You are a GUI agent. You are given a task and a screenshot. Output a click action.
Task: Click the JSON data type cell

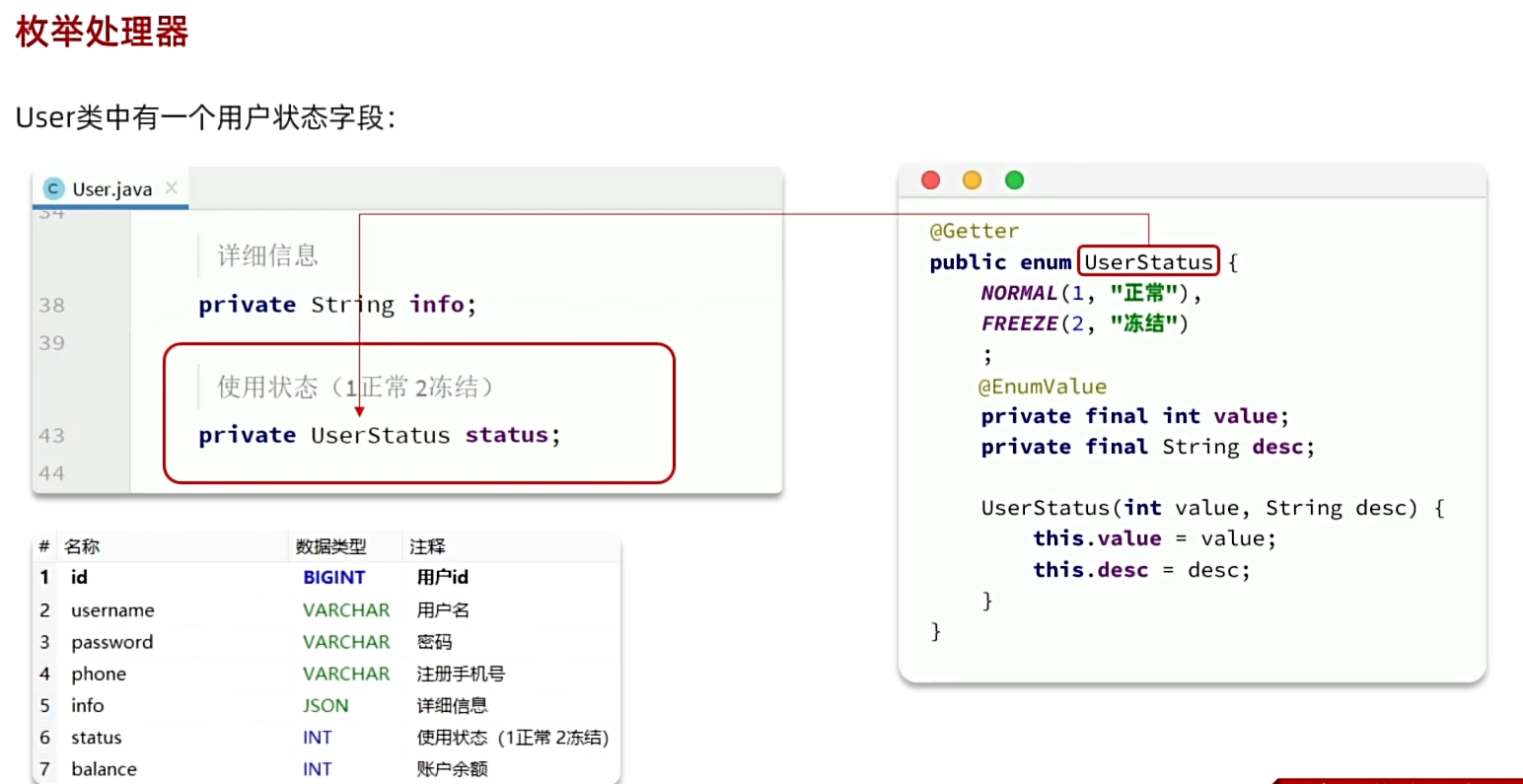tap(326, 705)
